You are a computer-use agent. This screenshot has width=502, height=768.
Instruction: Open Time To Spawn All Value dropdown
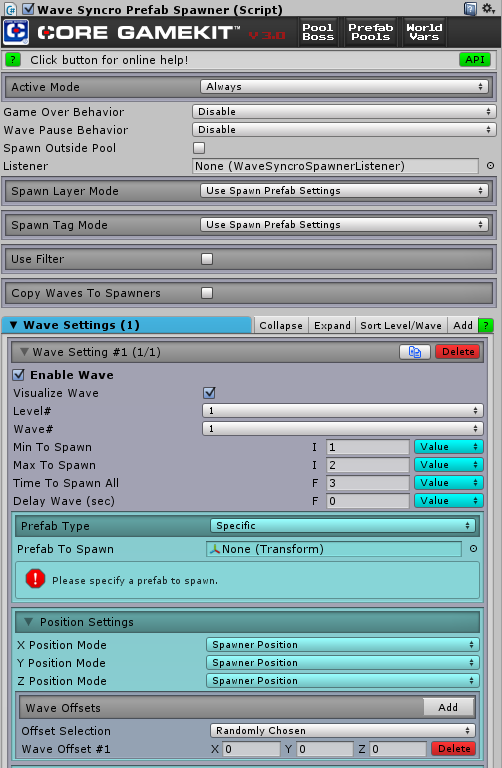tap(449, 483)
